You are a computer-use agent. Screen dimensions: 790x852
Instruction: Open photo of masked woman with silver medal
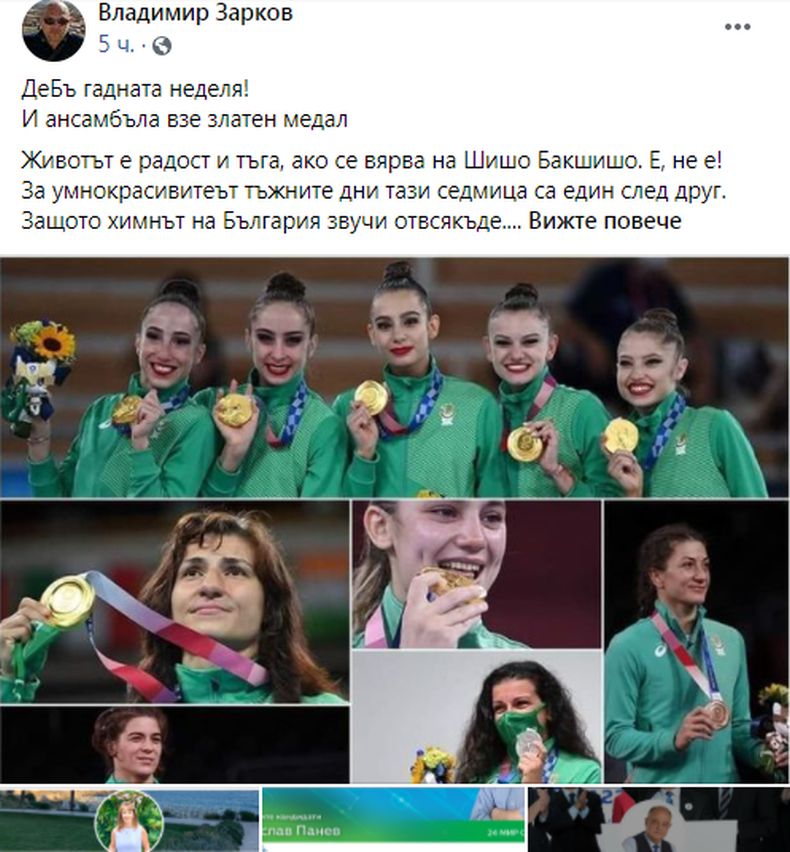point(477,717)
